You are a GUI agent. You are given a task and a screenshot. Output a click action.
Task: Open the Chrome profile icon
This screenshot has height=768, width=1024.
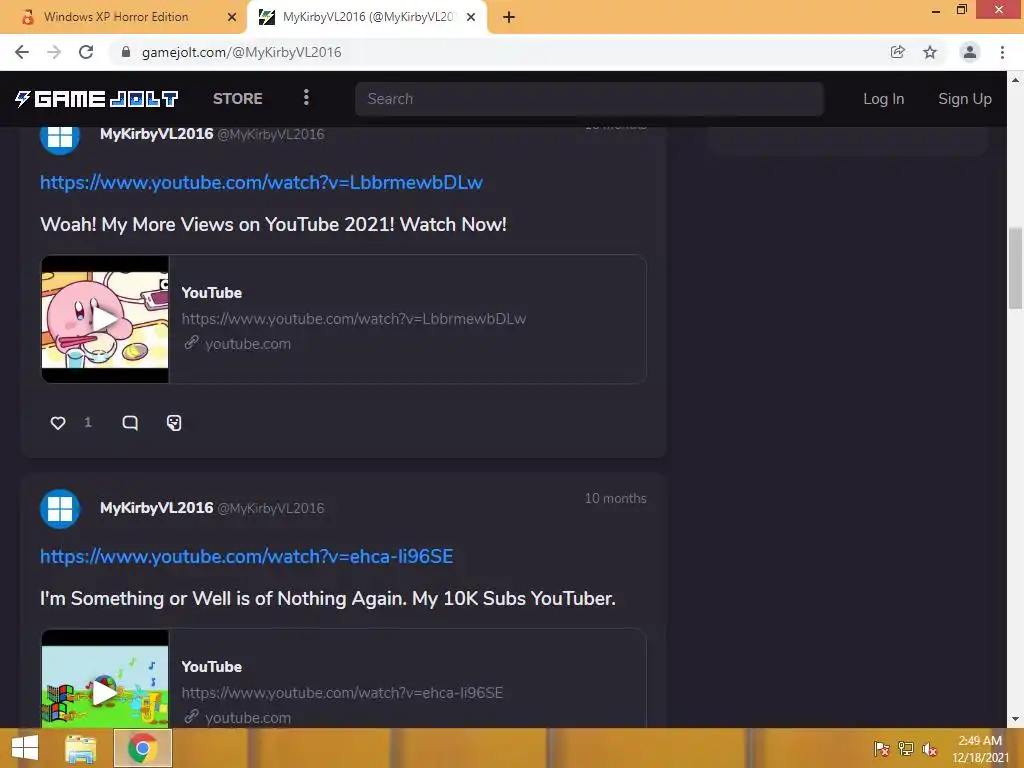click(970, 52)
